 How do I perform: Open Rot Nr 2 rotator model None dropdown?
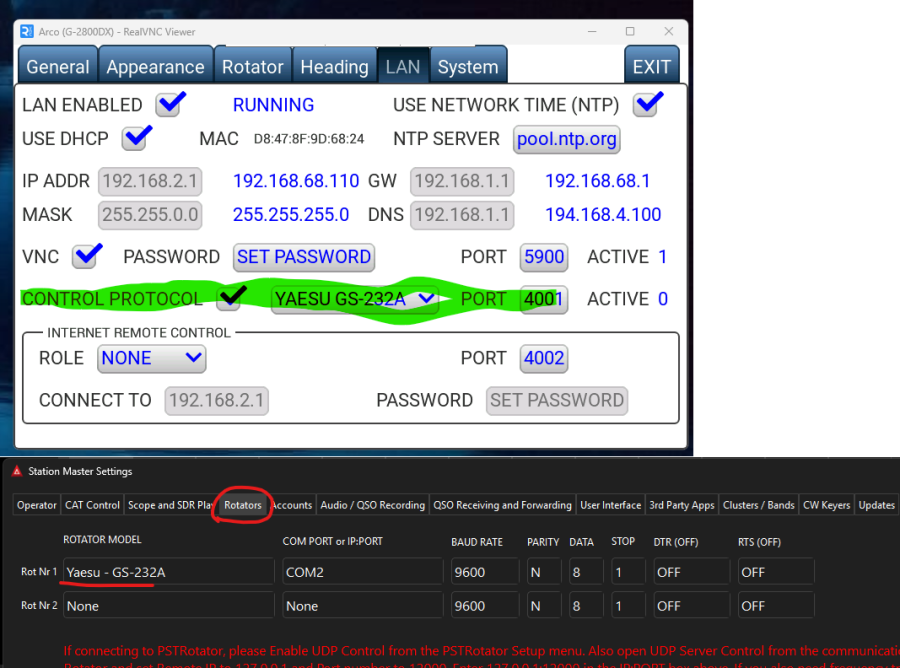click(169, 606)
